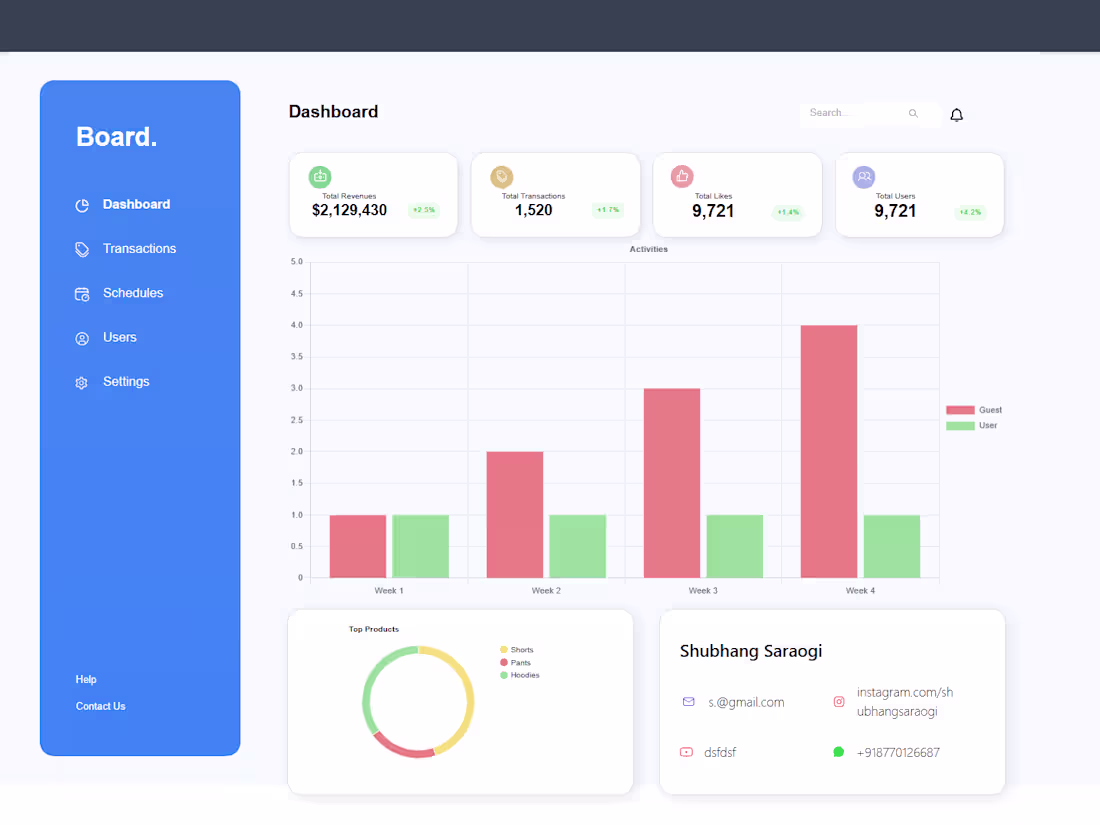The width and height of the screenshot is (1100, 825).
Task: Click the email icon beside s.@gmail.com
Action: pyautogui.click(x=688, y=702)
